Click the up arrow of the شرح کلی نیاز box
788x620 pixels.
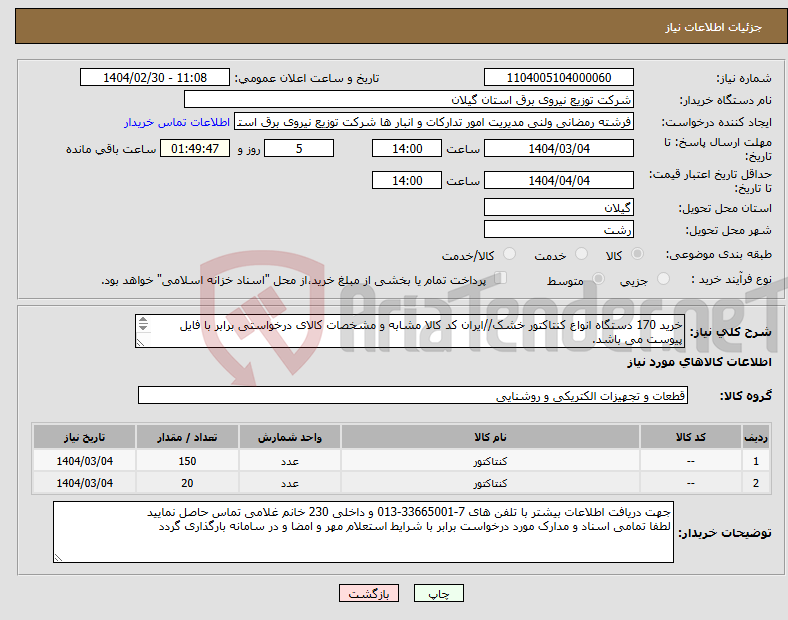tap(143, 320)
